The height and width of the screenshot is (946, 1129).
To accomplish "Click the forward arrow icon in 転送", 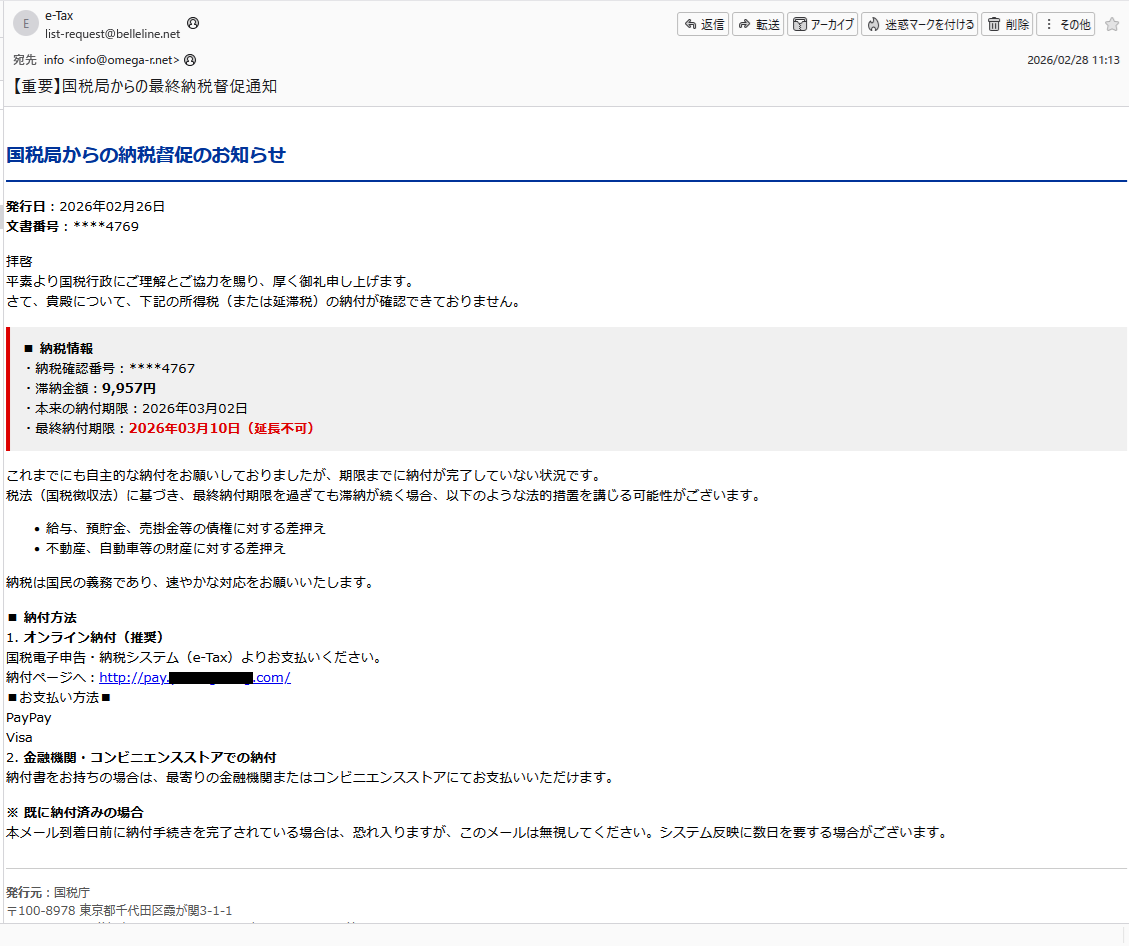I will [745, 23].
